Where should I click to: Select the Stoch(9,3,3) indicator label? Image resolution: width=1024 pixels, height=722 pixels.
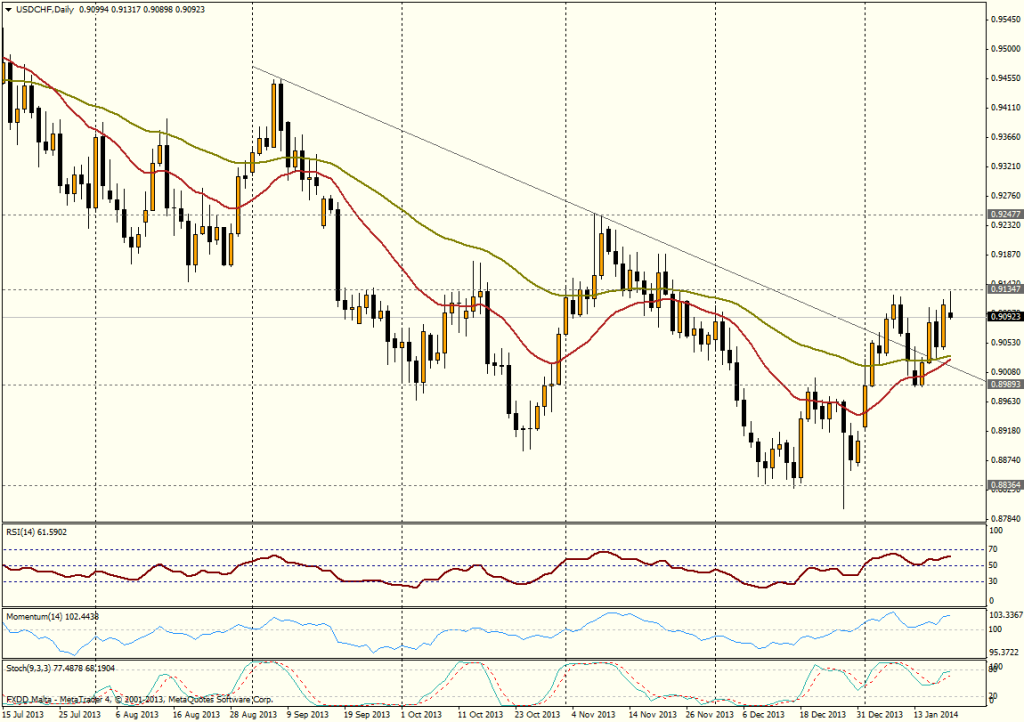31,668
